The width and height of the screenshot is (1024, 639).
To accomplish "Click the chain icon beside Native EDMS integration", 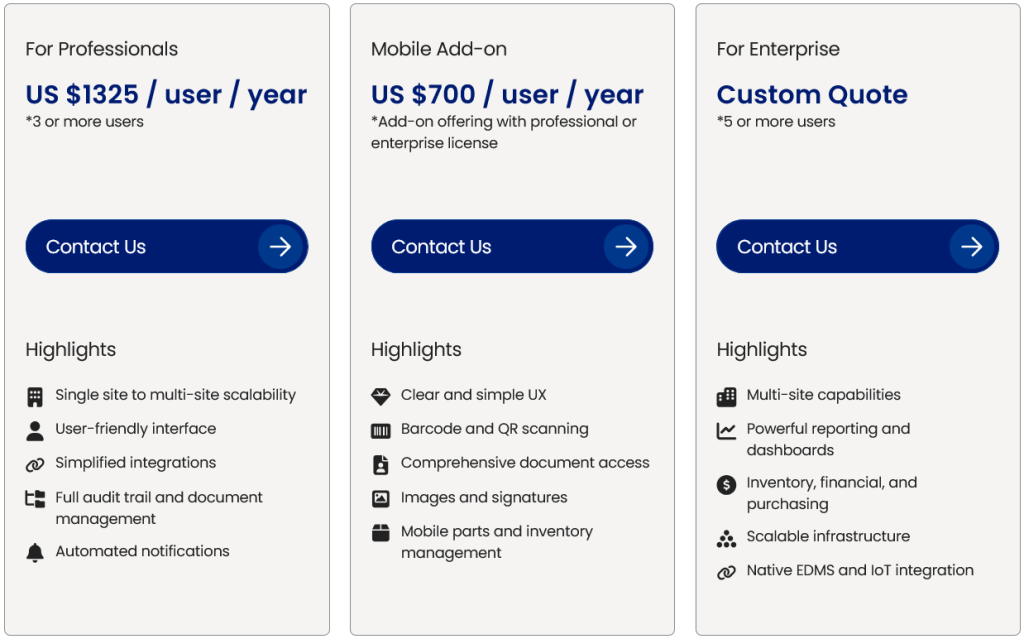I will point(727,571).
